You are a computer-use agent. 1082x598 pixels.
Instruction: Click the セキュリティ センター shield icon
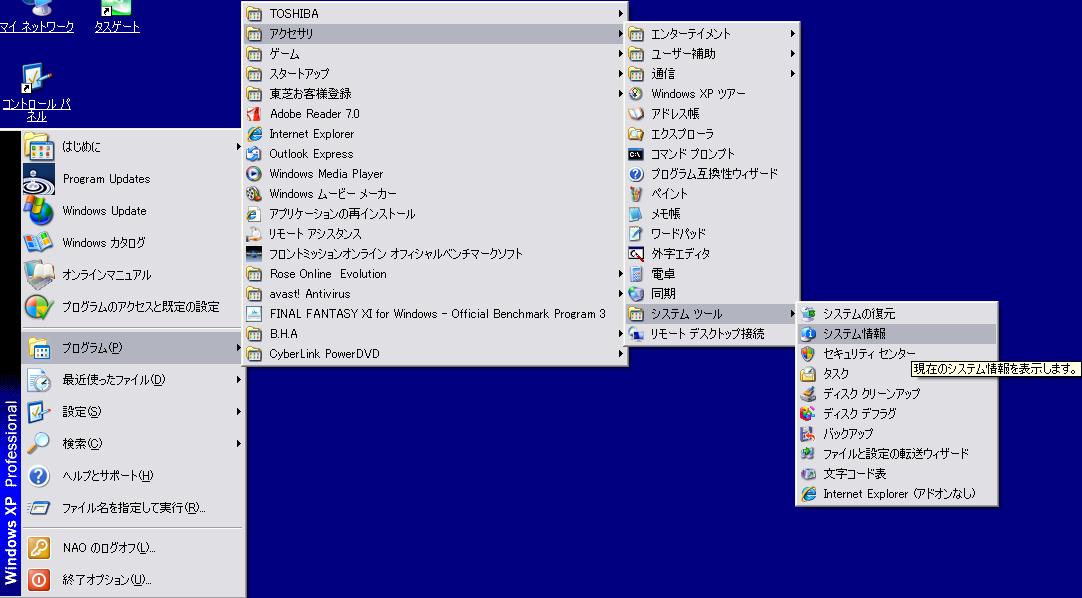point(807,354)
